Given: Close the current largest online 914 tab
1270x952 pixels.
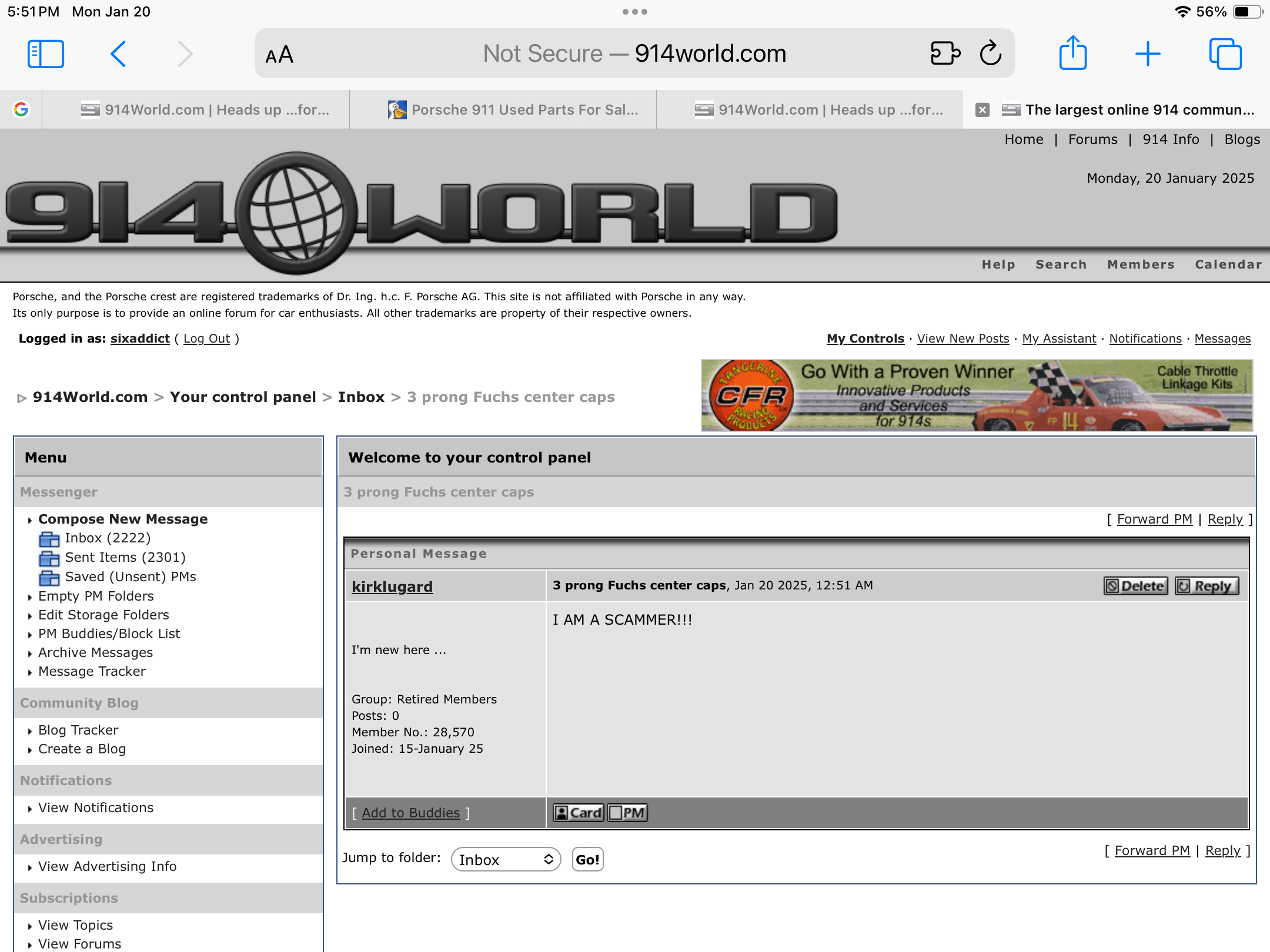Looking at the screenshot, I should pos(982,110).
